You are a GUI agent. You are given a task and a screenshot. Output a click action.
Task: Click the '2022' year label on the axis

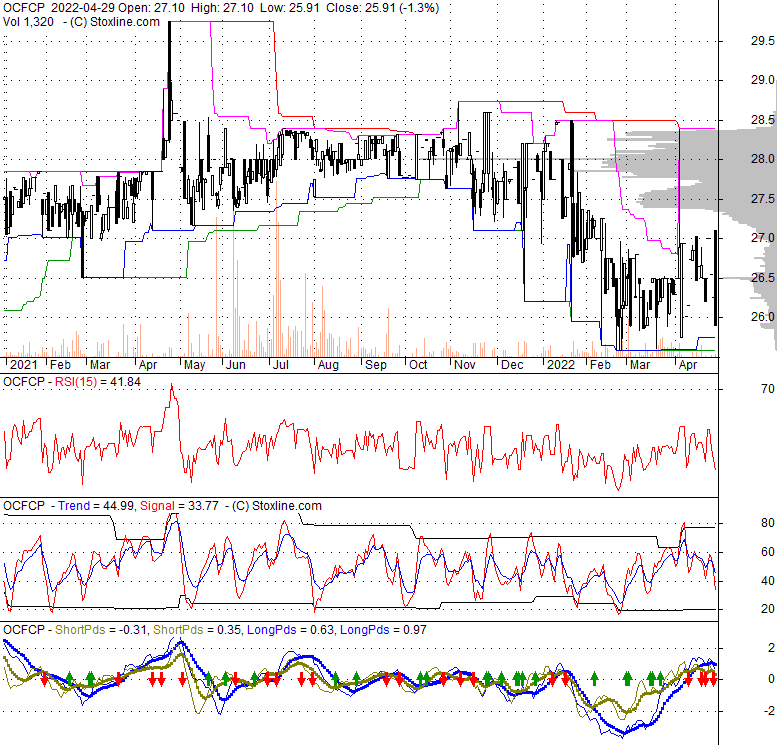pyautogui.click(x=561, y=365)
